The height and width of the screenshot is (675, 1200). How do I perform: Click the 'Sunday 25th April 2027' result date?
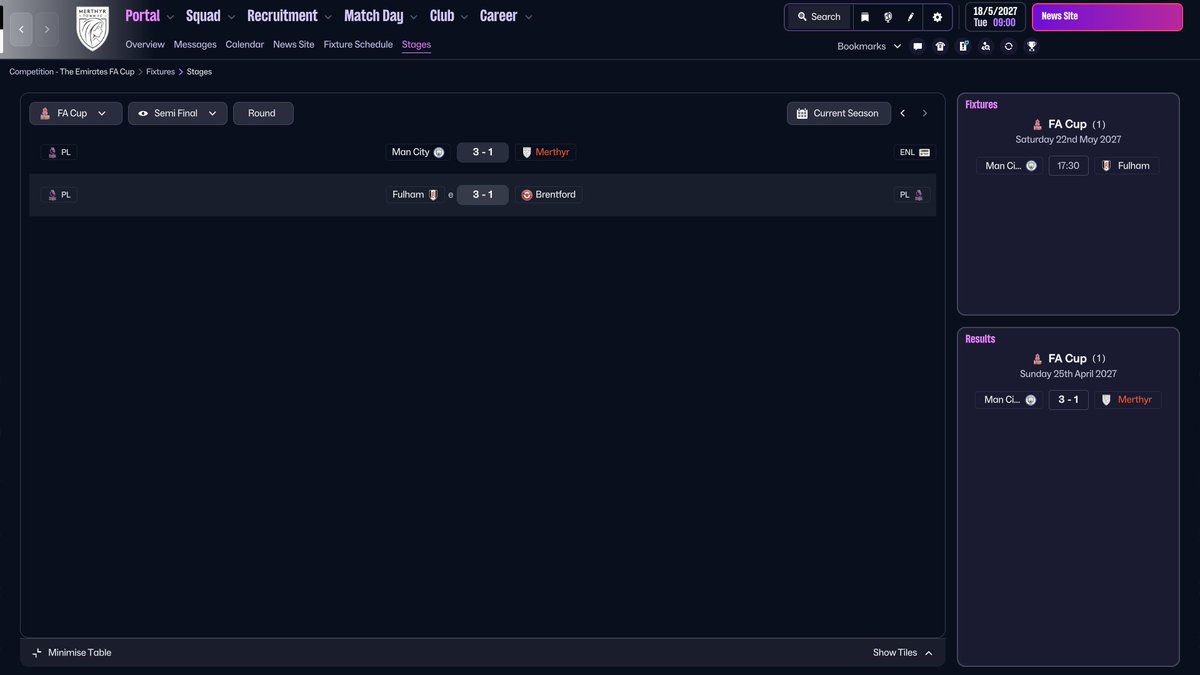click(1068, 374)
